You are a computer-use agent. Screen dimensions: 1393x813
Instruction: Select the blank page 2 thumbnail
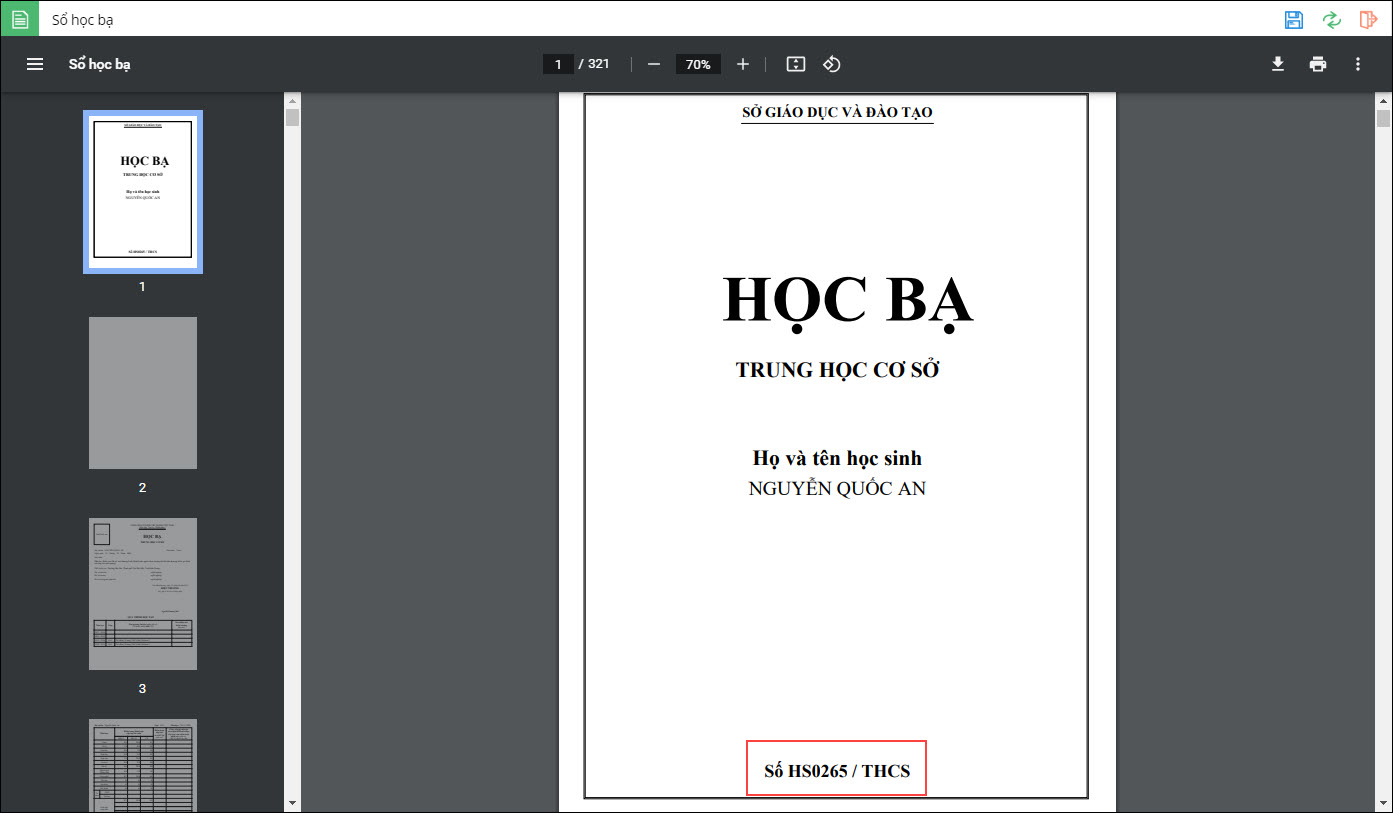coord(142,393)
